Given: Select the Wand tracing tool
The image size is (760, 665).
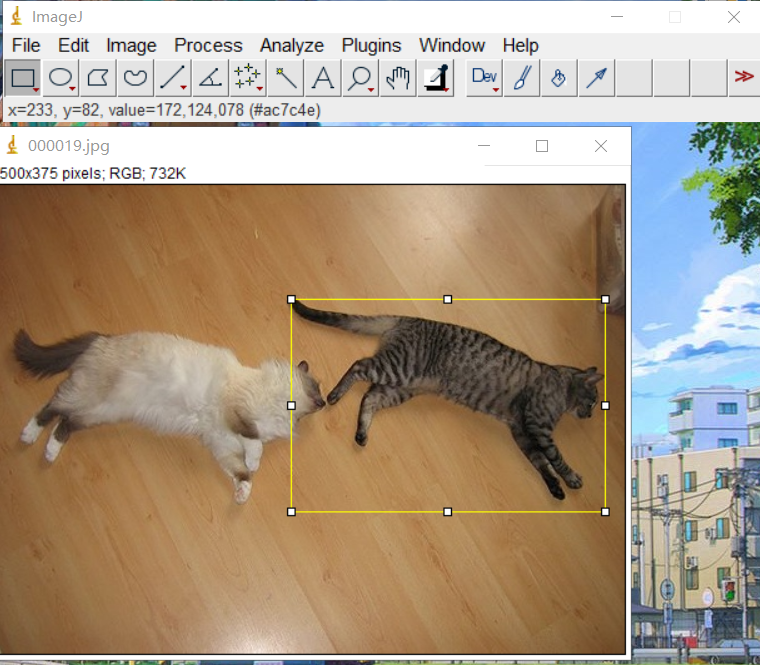Looking at the screenshot, I should coord(285,78).
